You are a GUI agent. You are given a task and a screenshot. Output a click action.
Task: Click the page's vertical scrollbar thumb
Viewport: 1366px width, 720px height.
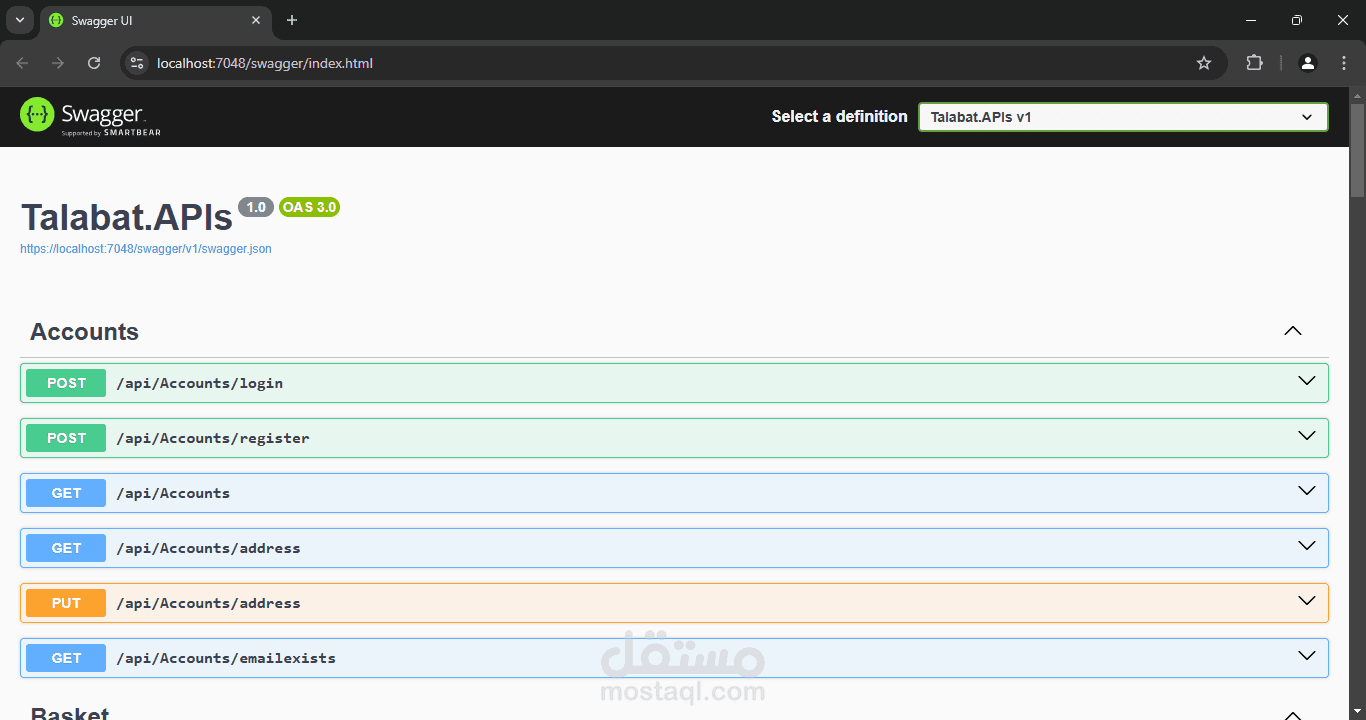point(1357,150)
